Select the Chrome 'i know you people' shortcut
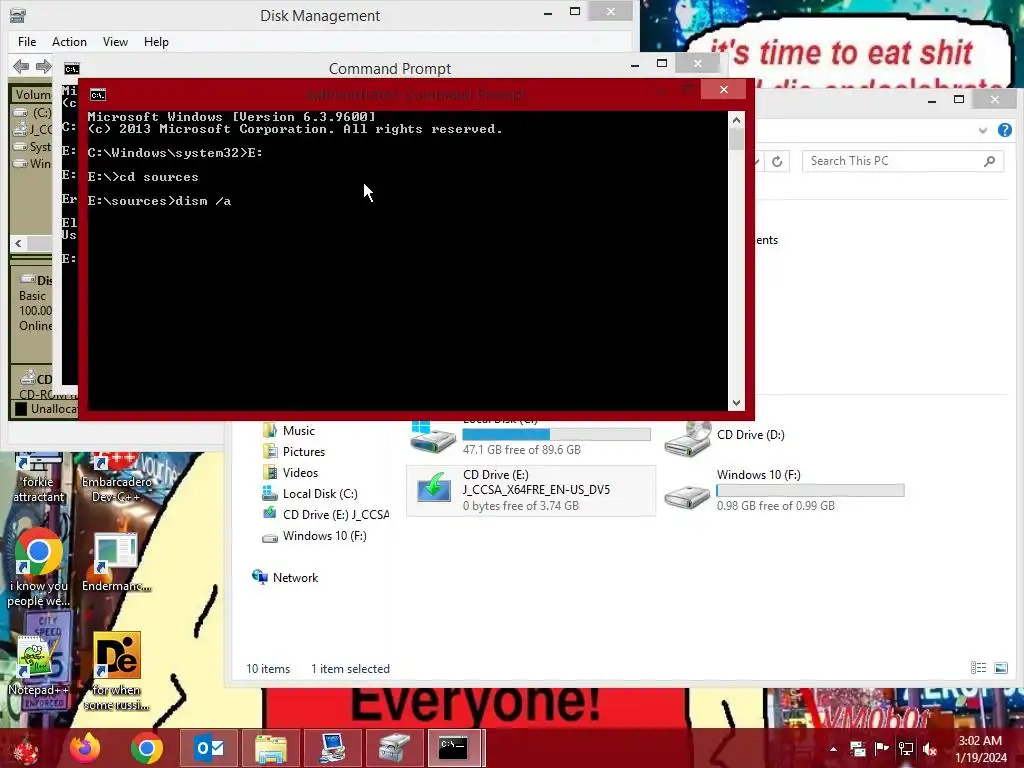1024x768 pixels. click(39, 567)
